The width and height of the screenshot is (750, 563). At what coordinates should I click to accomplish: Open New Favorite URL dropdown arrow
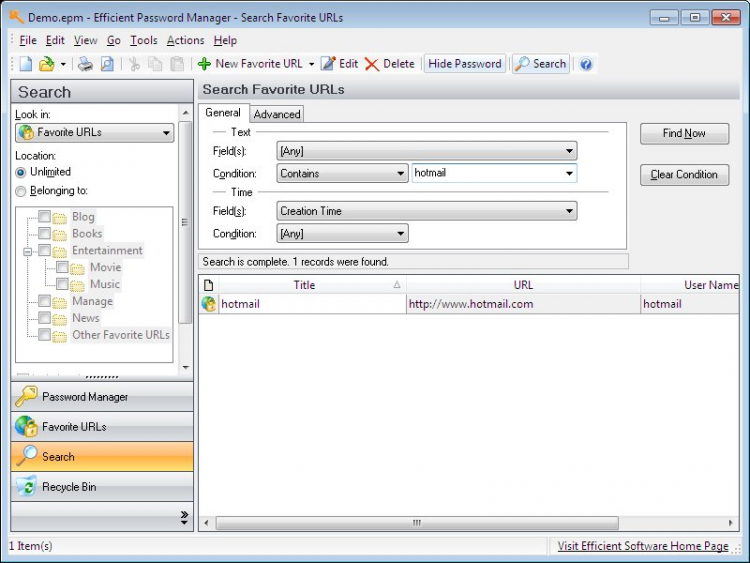click(311, 64)
